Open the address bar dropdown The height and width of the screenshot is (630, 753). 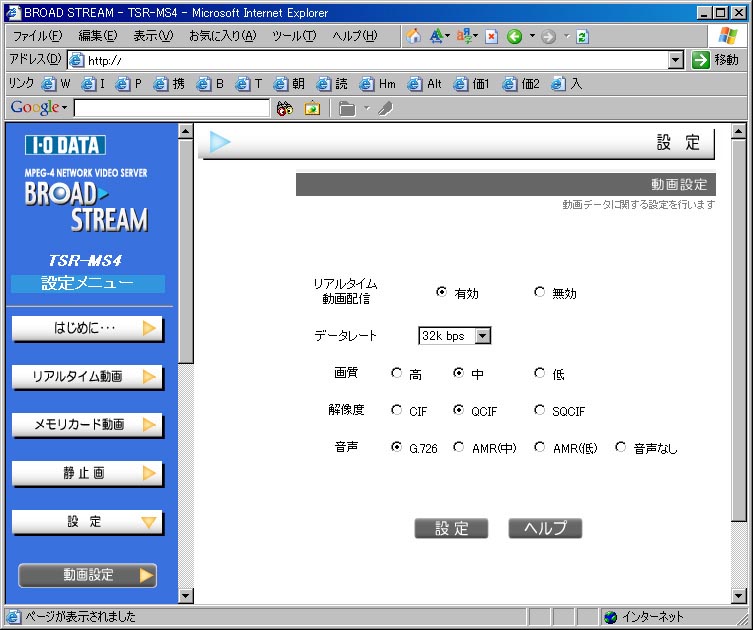[x=676, y=61]
